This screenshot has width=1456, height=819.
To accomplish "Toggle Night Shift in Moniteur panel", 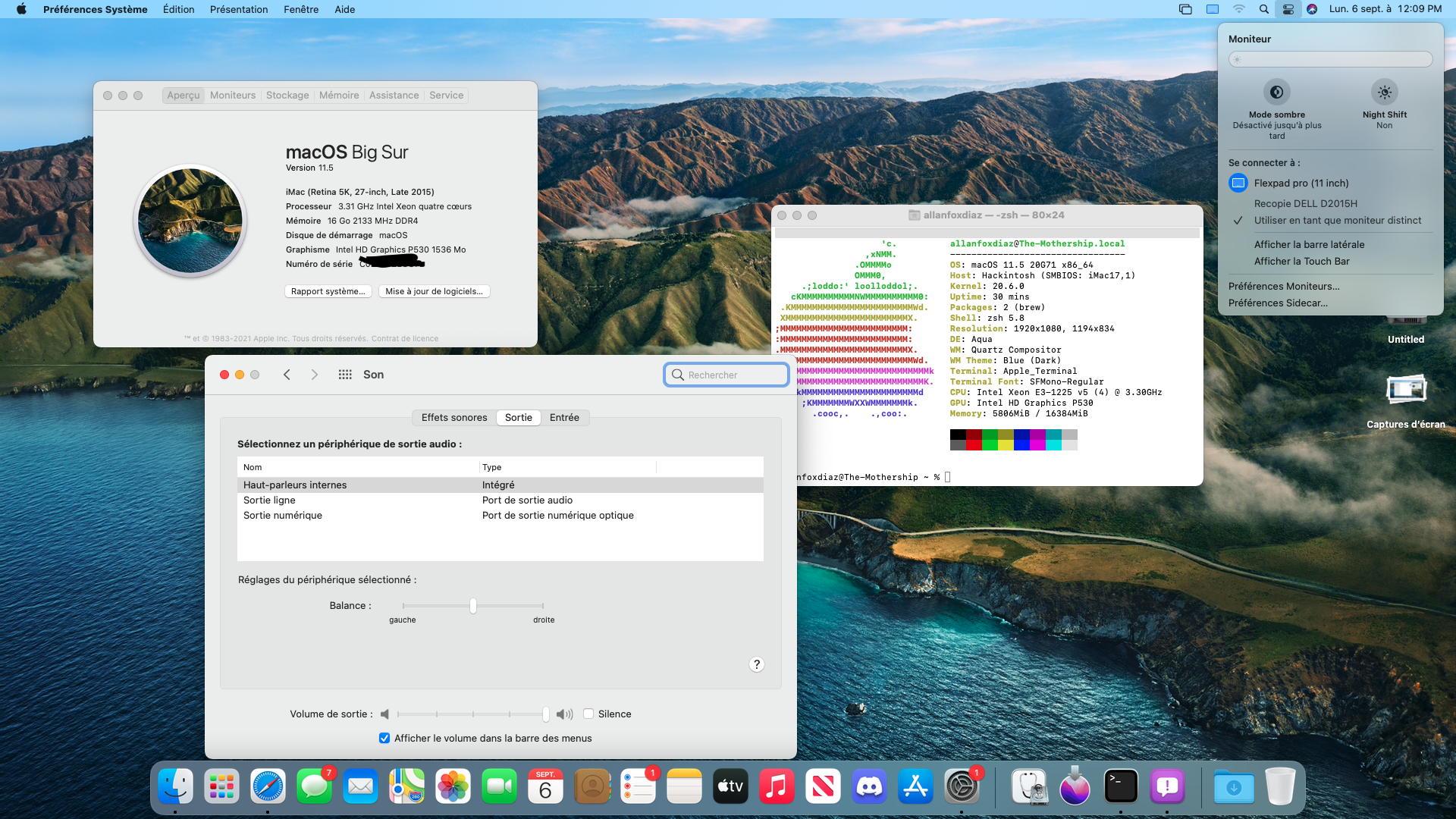I will click(x=1384, y=93).
